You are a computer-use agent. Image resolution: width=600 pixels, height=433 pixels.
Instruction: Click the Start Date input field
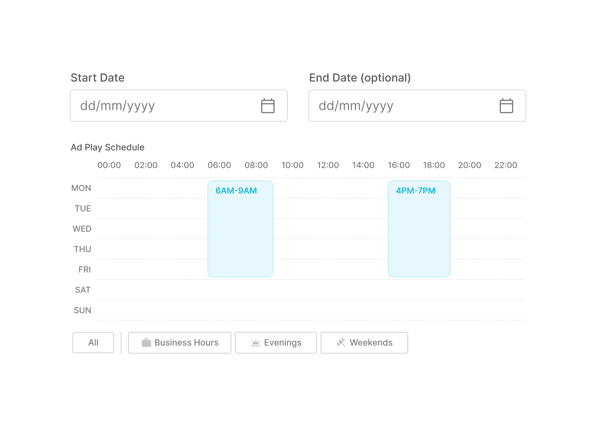tap(165, 106)
